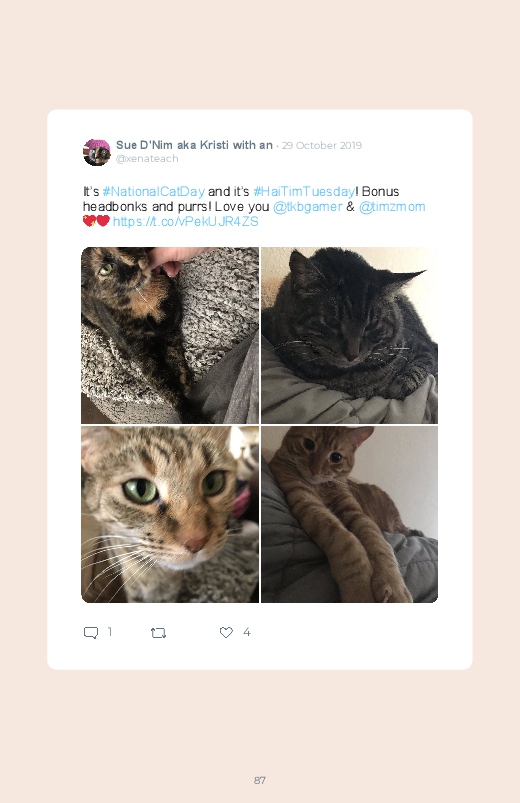
Task: Click the page number 87
Action: (260, 780)
